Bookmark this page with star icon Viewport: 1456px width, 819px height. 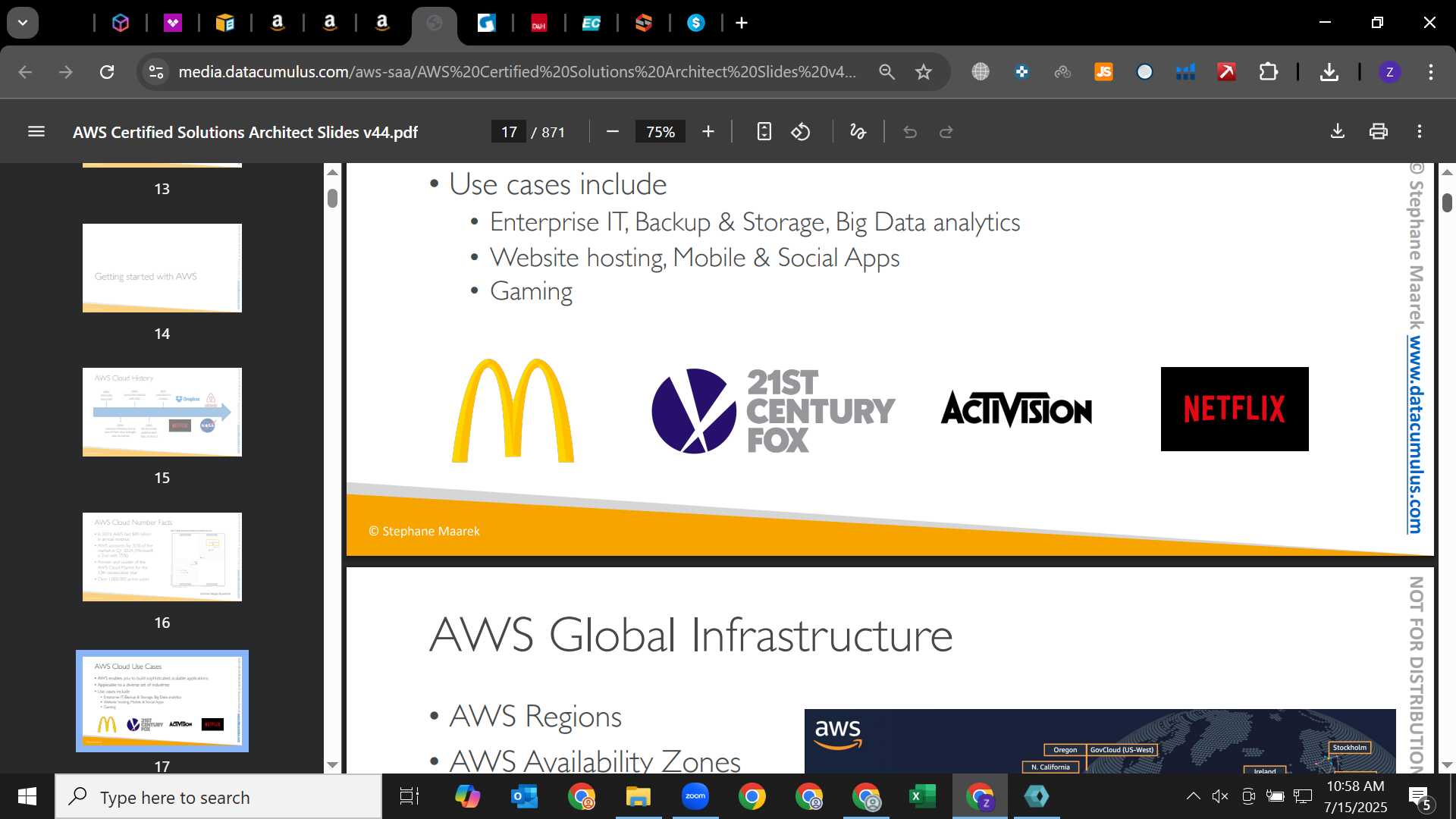click(923, 72)
